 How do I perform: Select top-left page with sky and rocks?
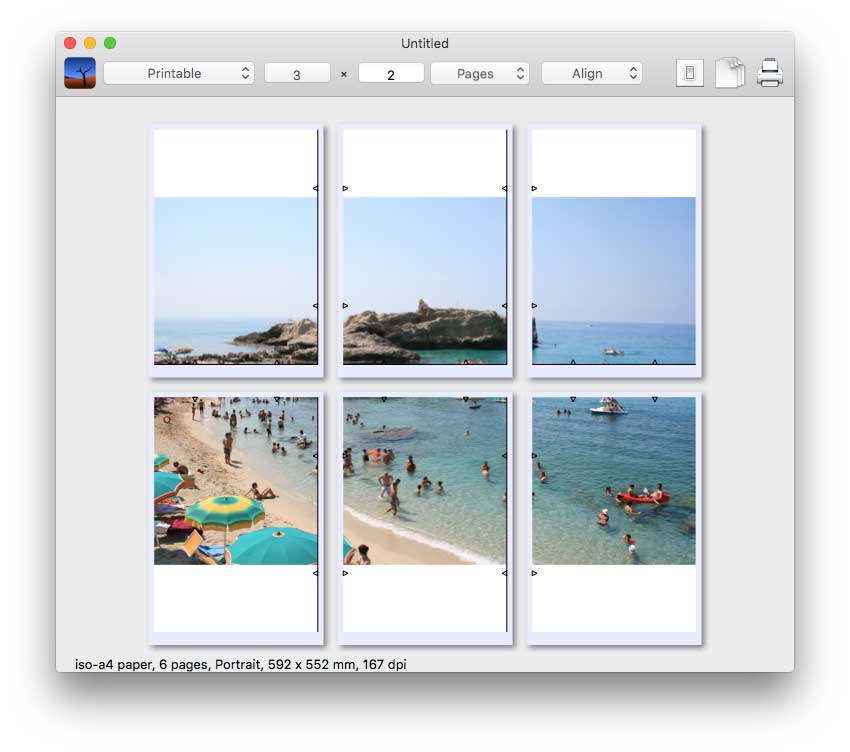(x=236, y=251)
